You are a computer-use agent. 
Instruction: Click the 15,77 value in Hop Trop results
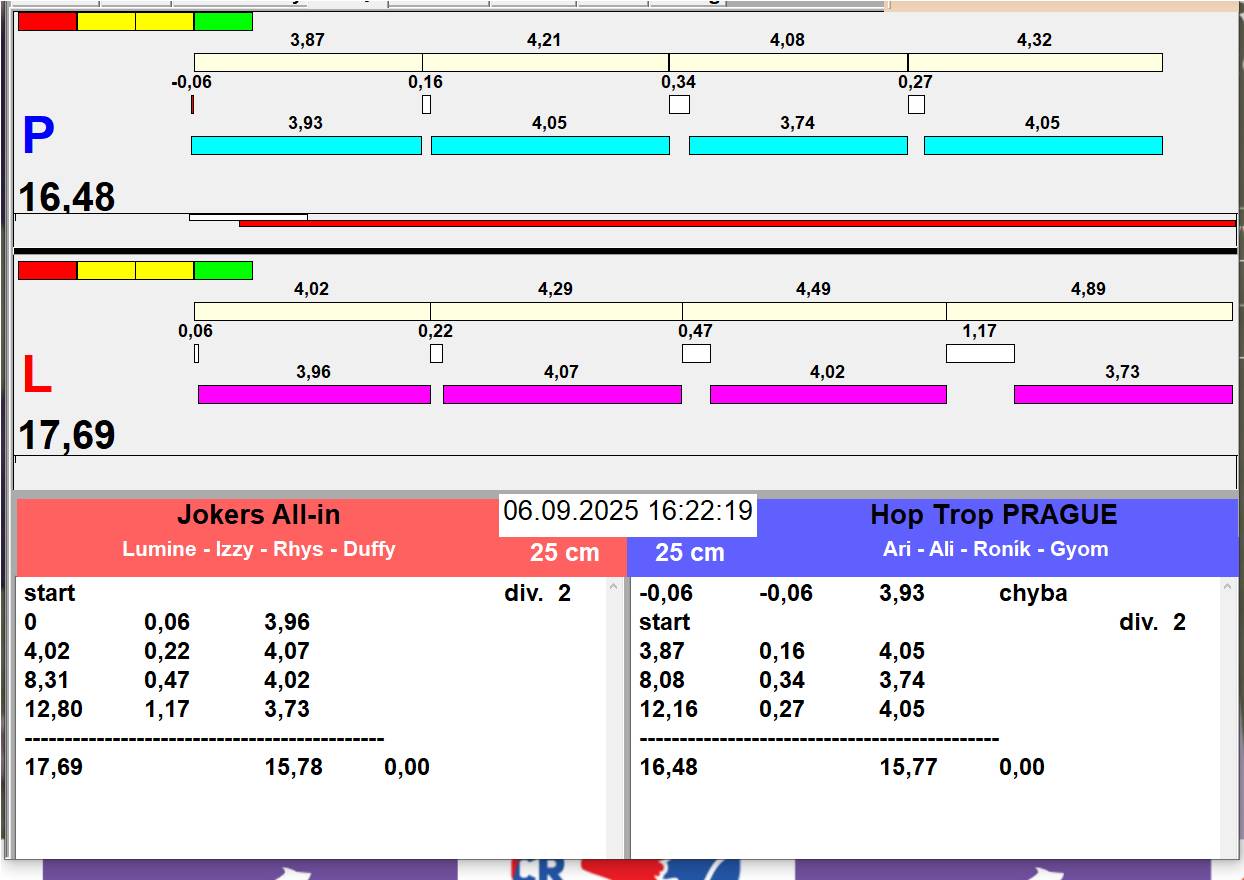pos(909,767)
